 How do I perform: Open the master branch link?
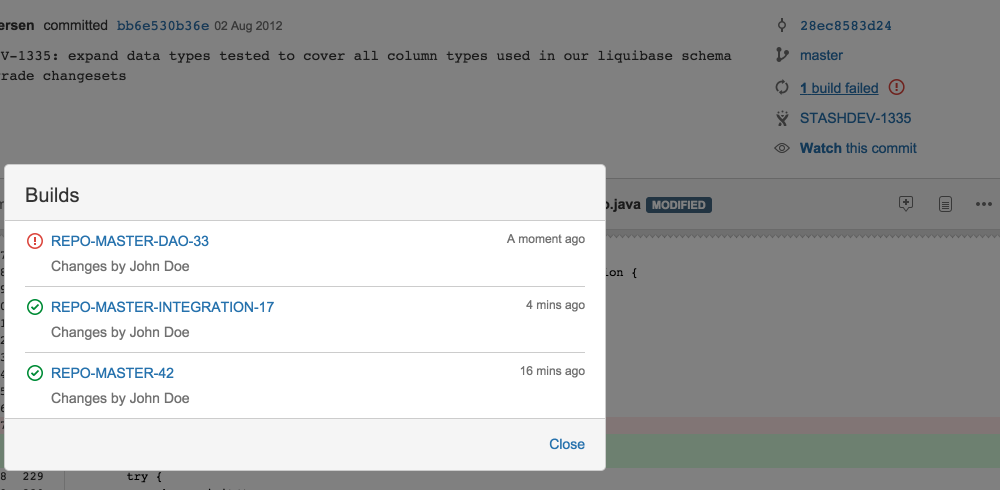(x=821, y=56)
